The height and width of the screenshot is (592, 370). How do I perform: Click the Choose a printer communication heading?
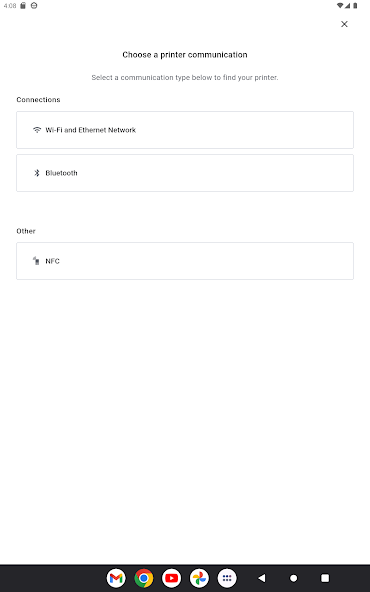coord(185,55)
